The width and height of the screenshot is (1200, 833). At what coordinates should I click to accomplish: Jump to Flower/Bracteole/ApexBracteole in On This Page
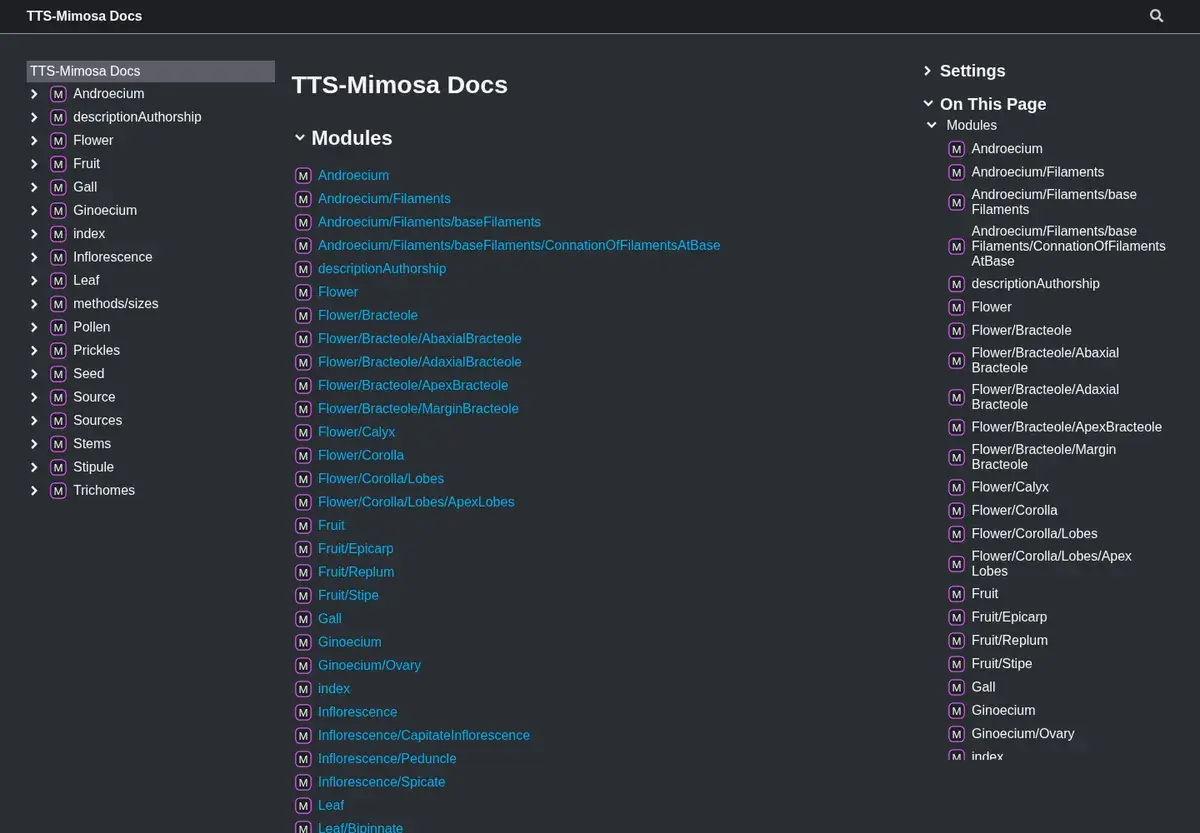(1067, 427)
